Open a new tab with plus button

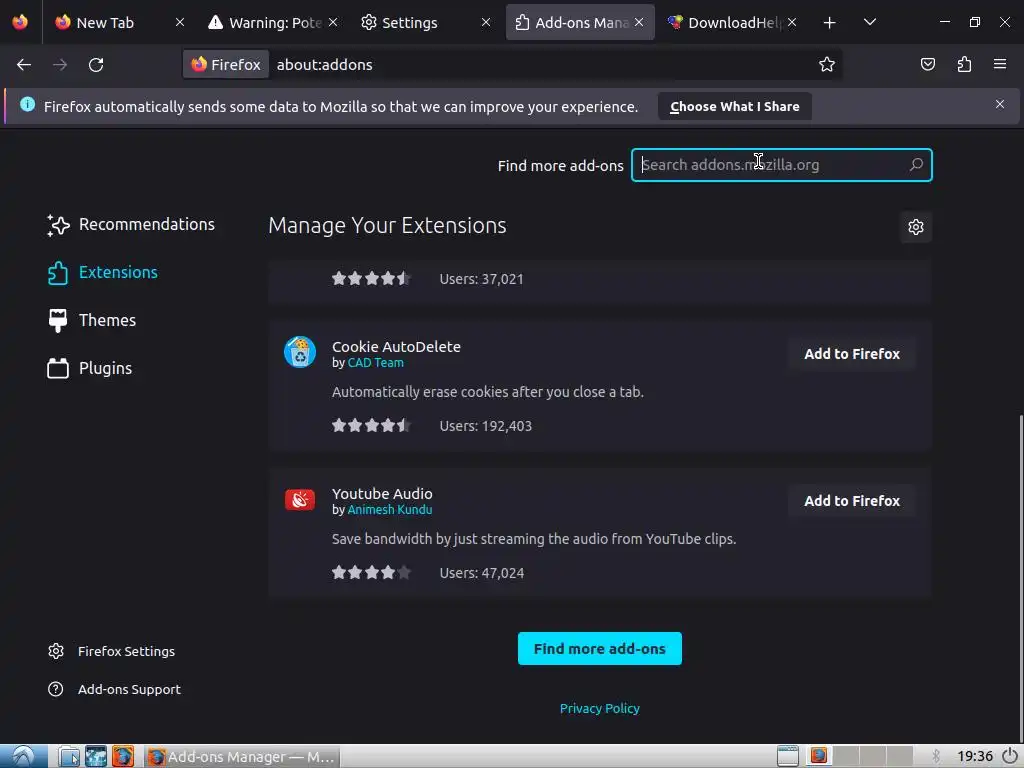tap(829, 23)
